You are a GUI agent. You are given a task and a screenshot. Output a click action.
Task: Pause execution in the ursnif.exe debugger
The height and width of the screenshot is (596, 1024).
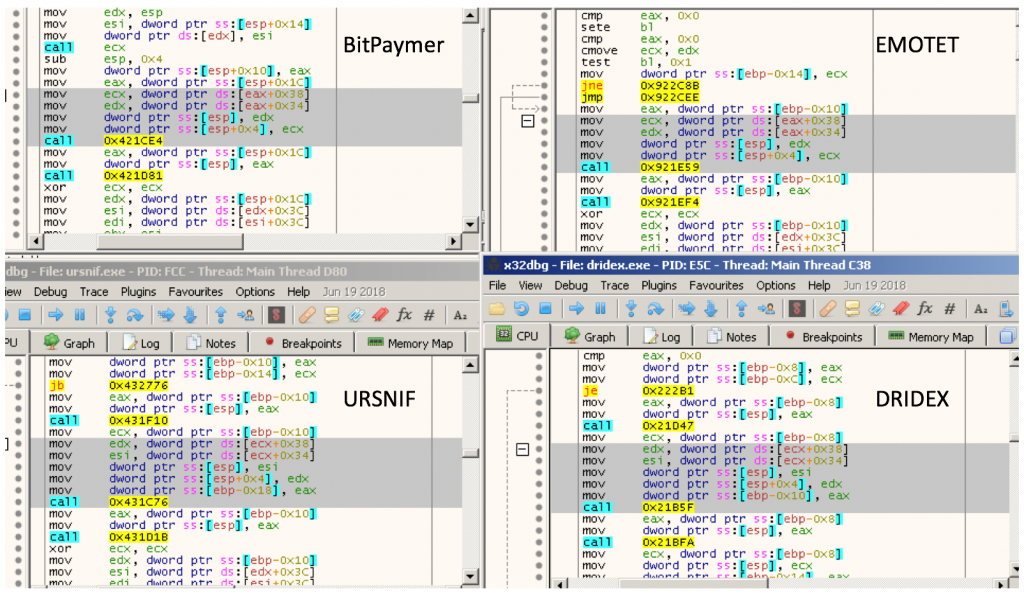[x=79, y=315]
